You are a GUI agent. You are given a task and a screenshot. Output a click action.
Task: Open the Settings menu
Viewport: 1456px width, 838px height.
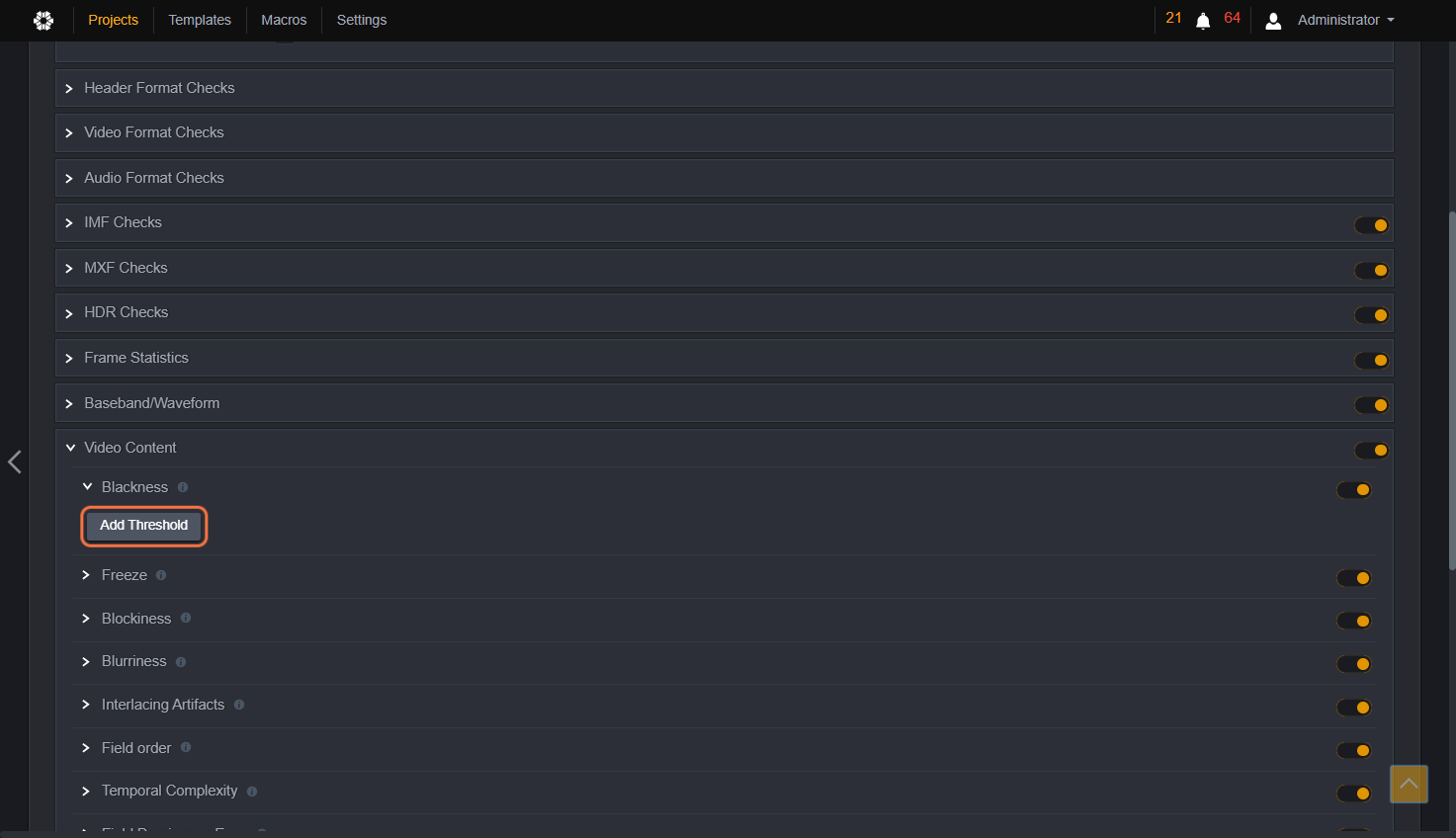[x=362, y=20]
